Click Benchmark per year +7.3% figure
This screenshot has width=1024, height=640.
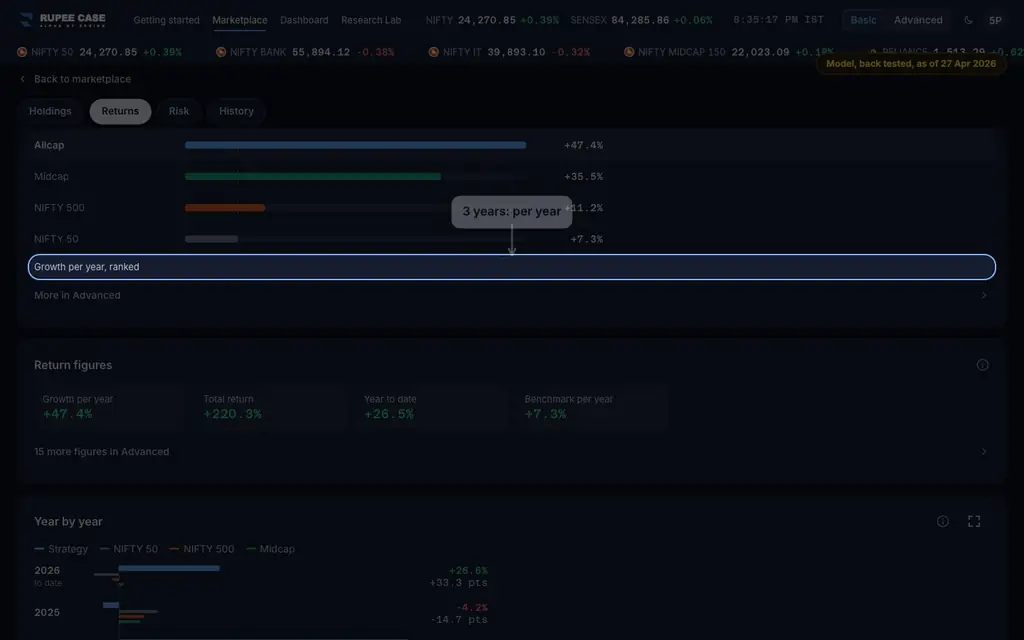click(x=545, y=414)
